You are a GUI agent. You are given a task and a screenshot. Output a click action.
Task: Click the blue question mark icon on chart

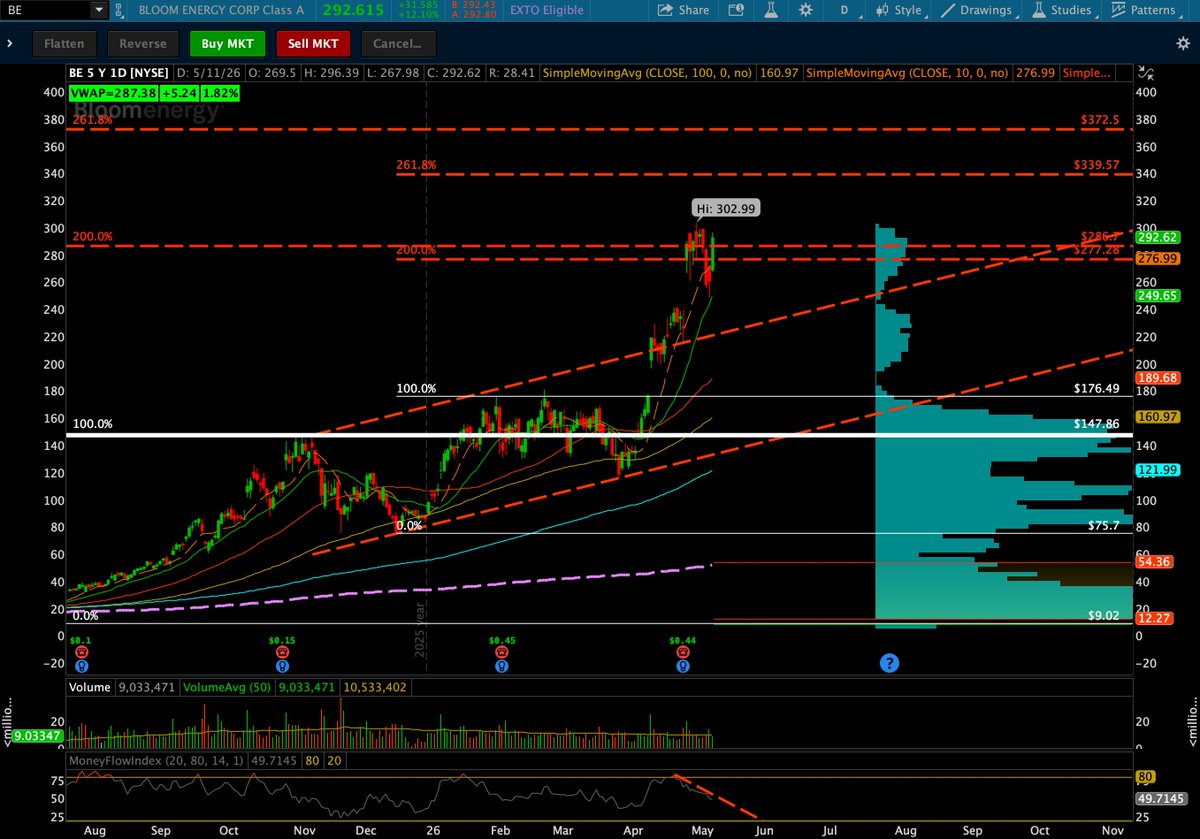[889, 662]
